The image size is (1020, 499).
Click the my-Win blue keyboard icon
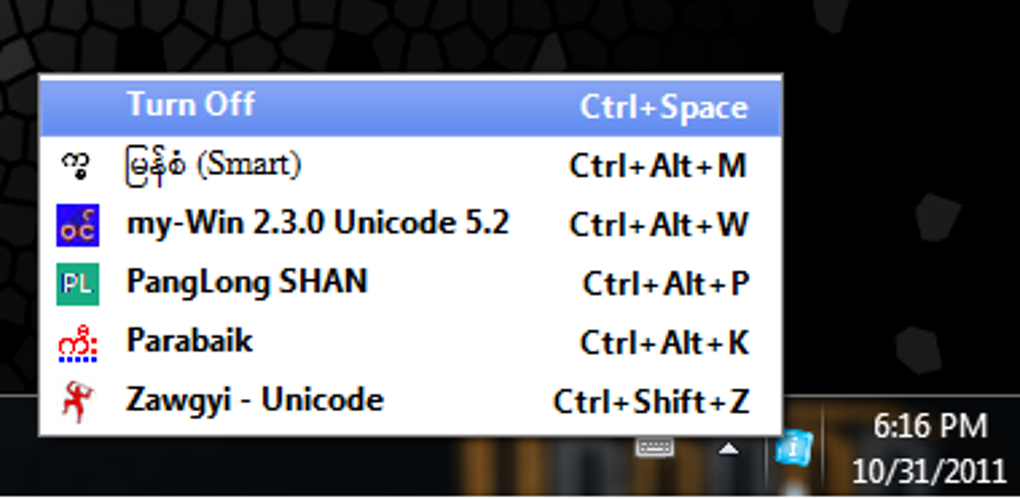tap(77, 224)
